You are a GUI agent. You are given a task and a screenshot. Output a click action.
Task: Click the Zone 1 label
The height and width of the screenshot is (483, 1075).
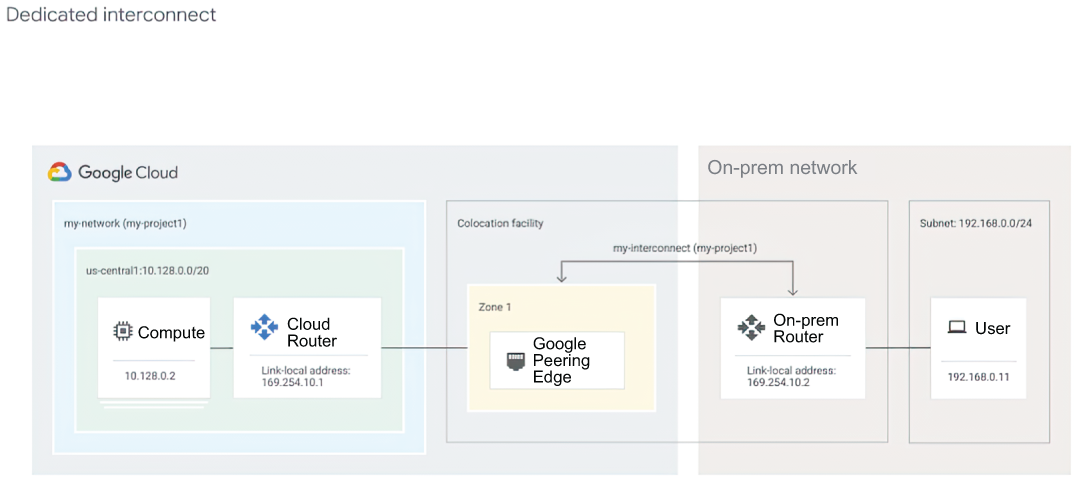tap(494, 307)
